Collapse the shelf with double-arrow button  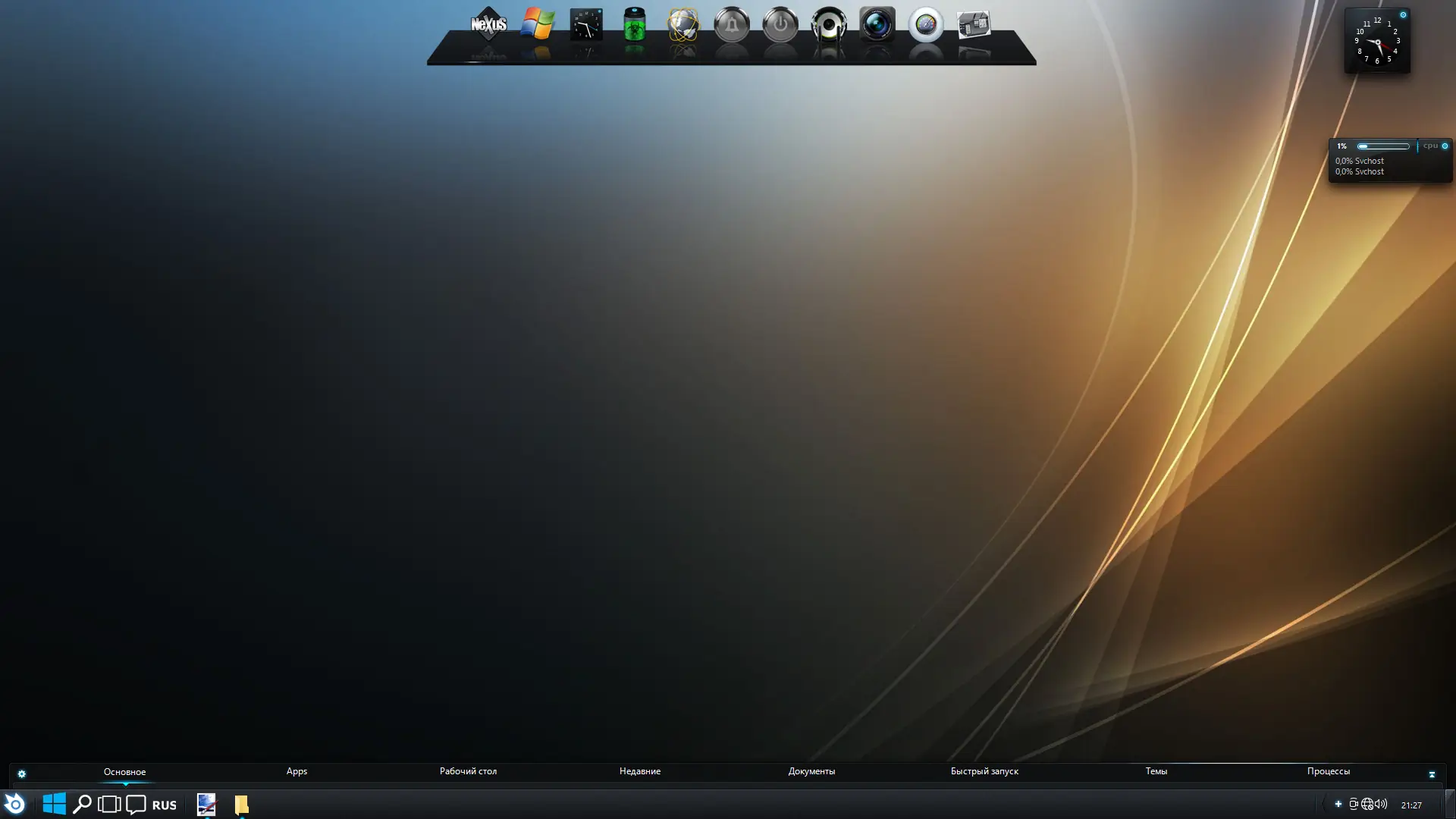coord(1432,774)
